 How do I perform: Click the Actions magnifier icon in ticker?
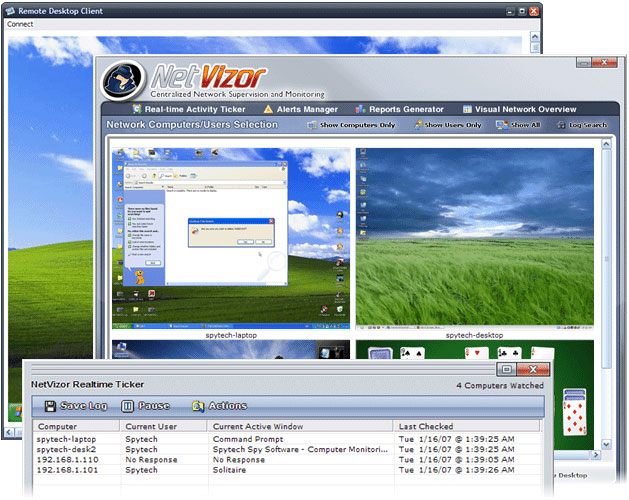pyautogui.click(x=198, y=406)
